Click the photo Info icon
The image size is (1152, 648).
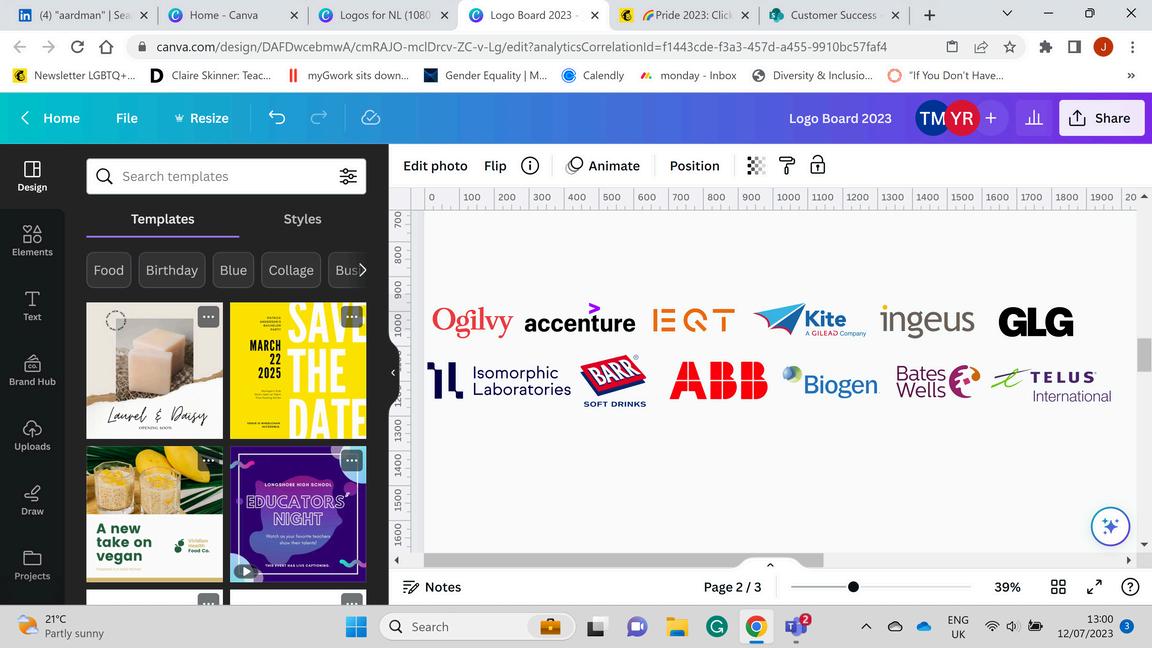click(x=530, y=166)
